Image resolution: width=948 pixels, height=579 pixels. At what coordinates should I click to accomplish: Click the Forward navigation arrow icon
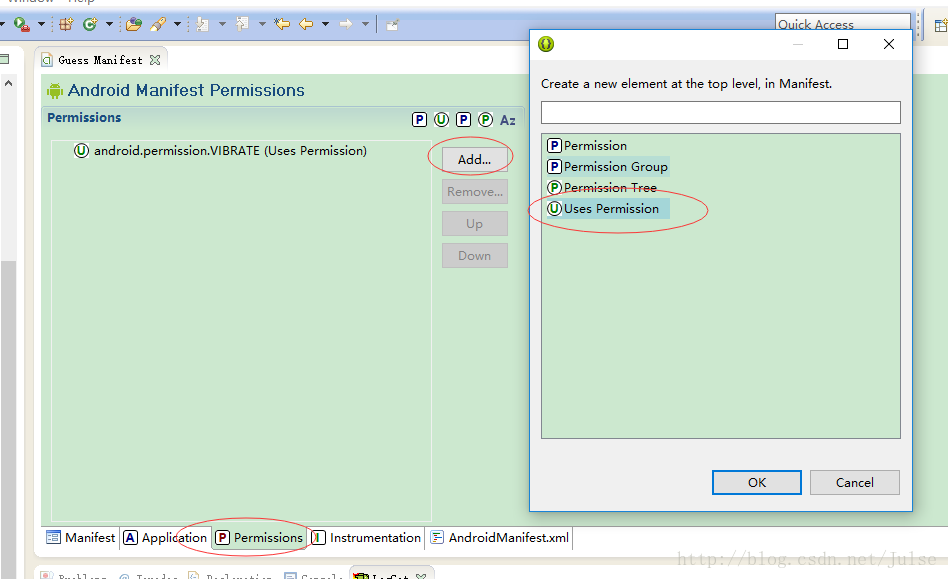click(x=346, y=24)
